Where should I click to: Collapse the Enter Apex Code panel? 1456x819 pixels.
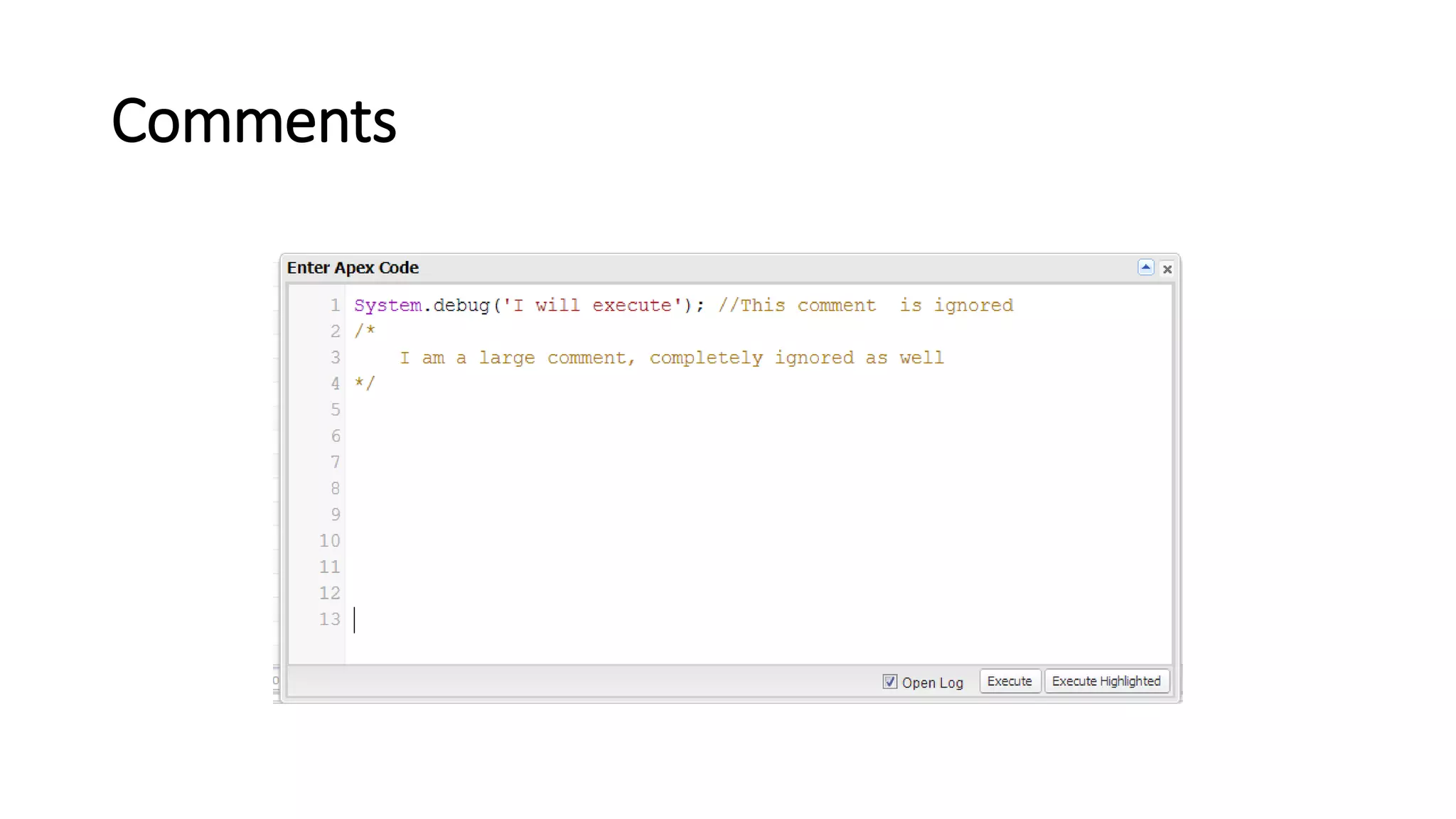[x=1145, y=268]
